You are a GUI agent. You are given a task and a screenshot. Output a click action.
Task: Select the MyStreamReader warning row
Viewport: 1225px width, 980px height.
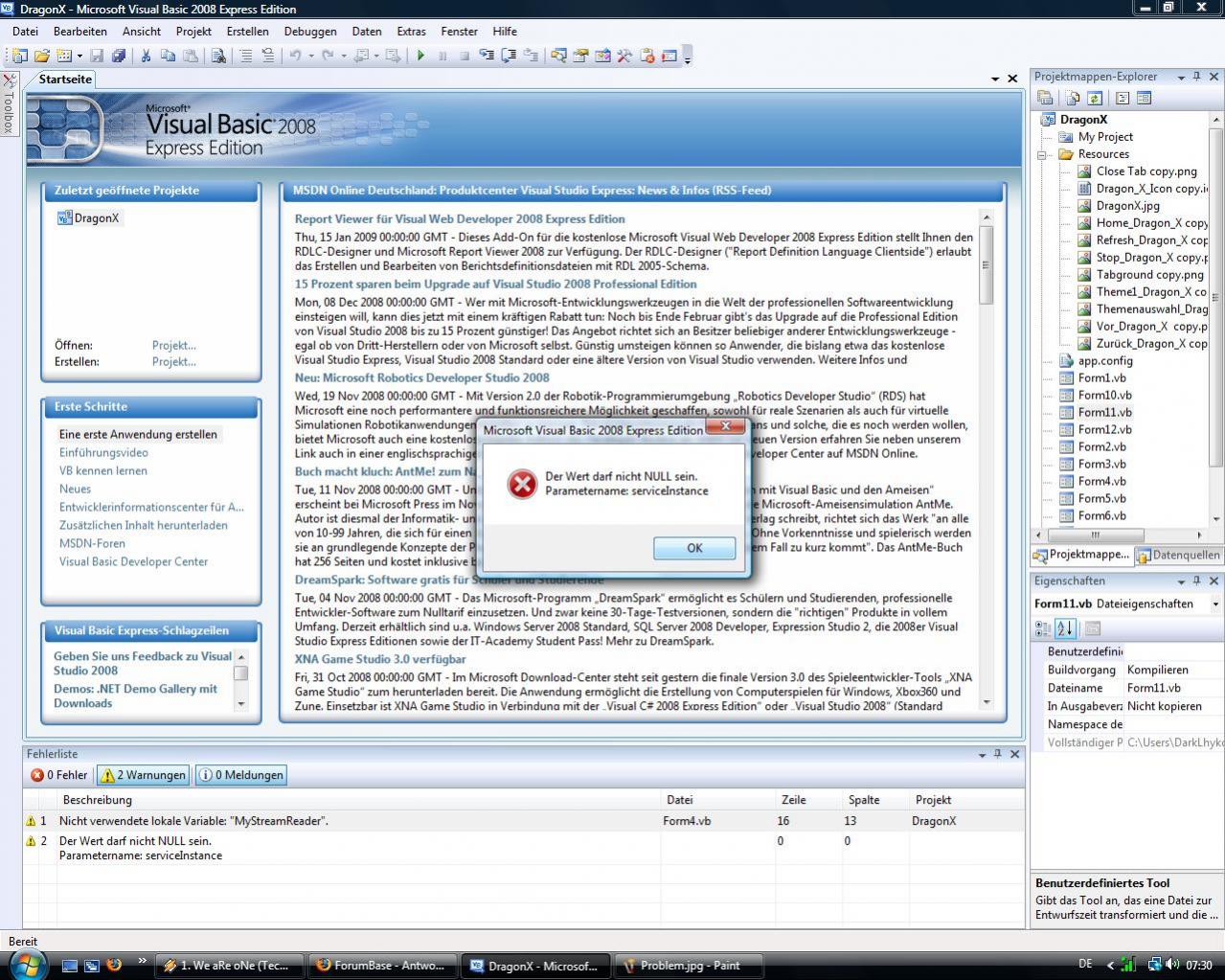[x=523, y=821]
